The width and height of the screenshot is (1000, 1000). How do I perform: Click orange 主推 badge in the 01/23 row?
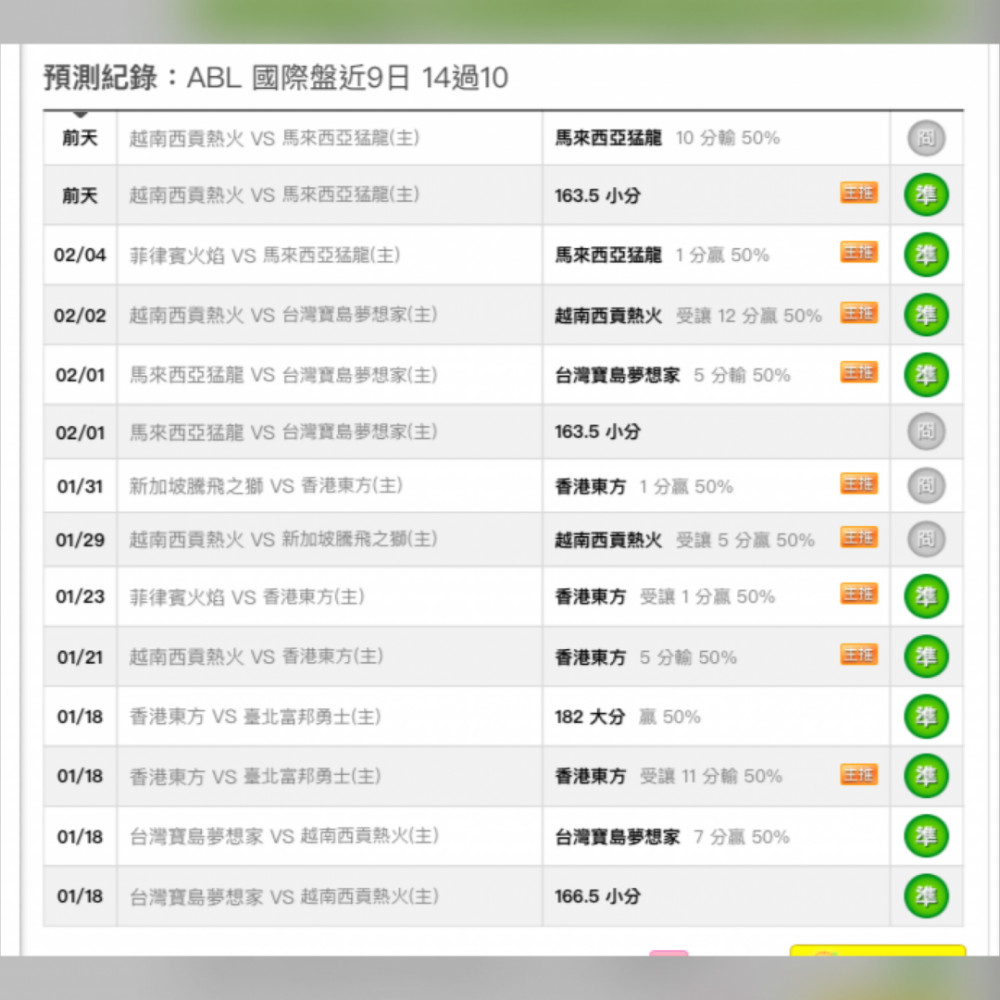point(858,594)
